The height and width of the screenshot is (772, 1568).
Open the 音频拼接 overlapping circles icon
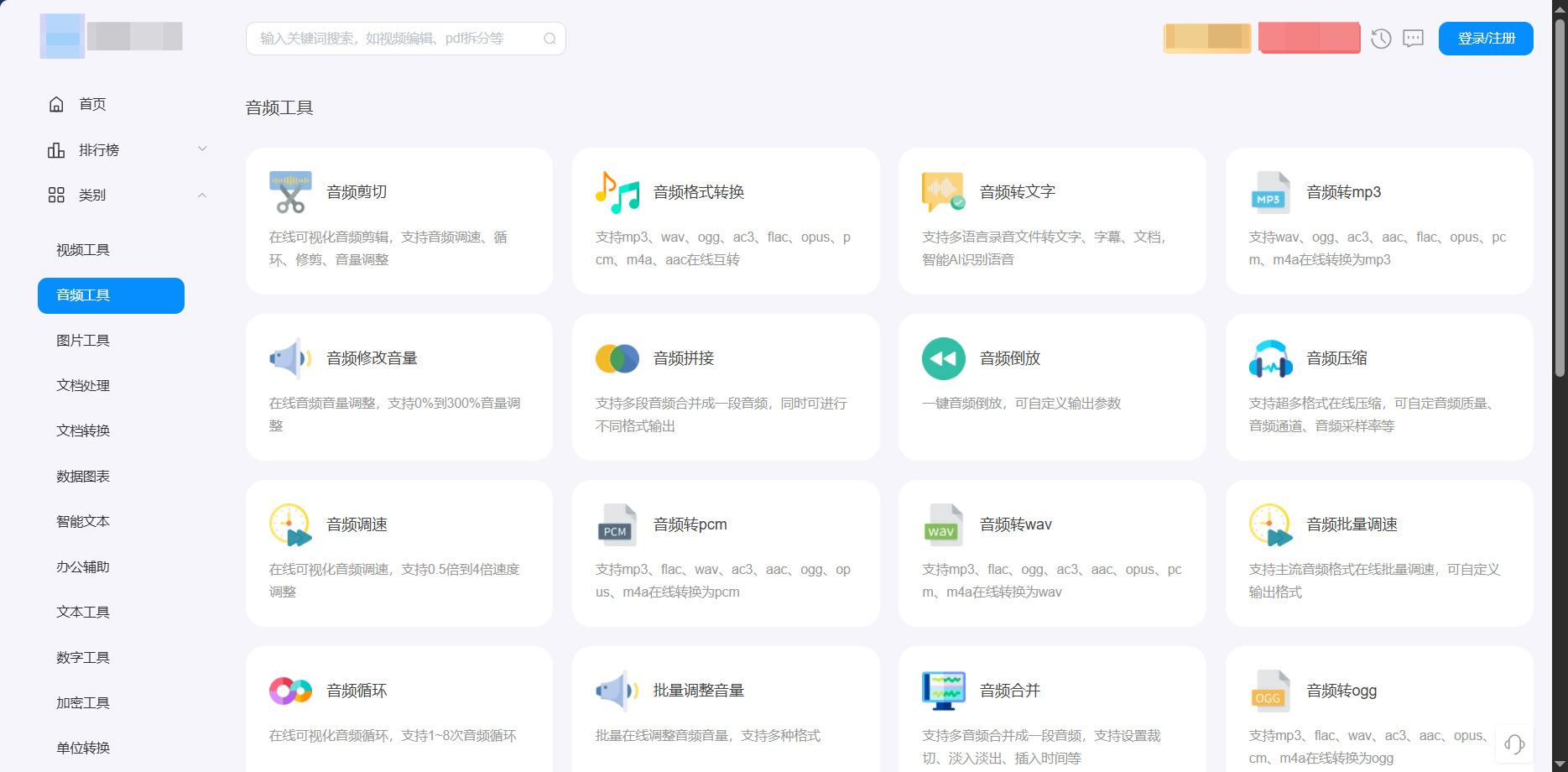point(617,358)
